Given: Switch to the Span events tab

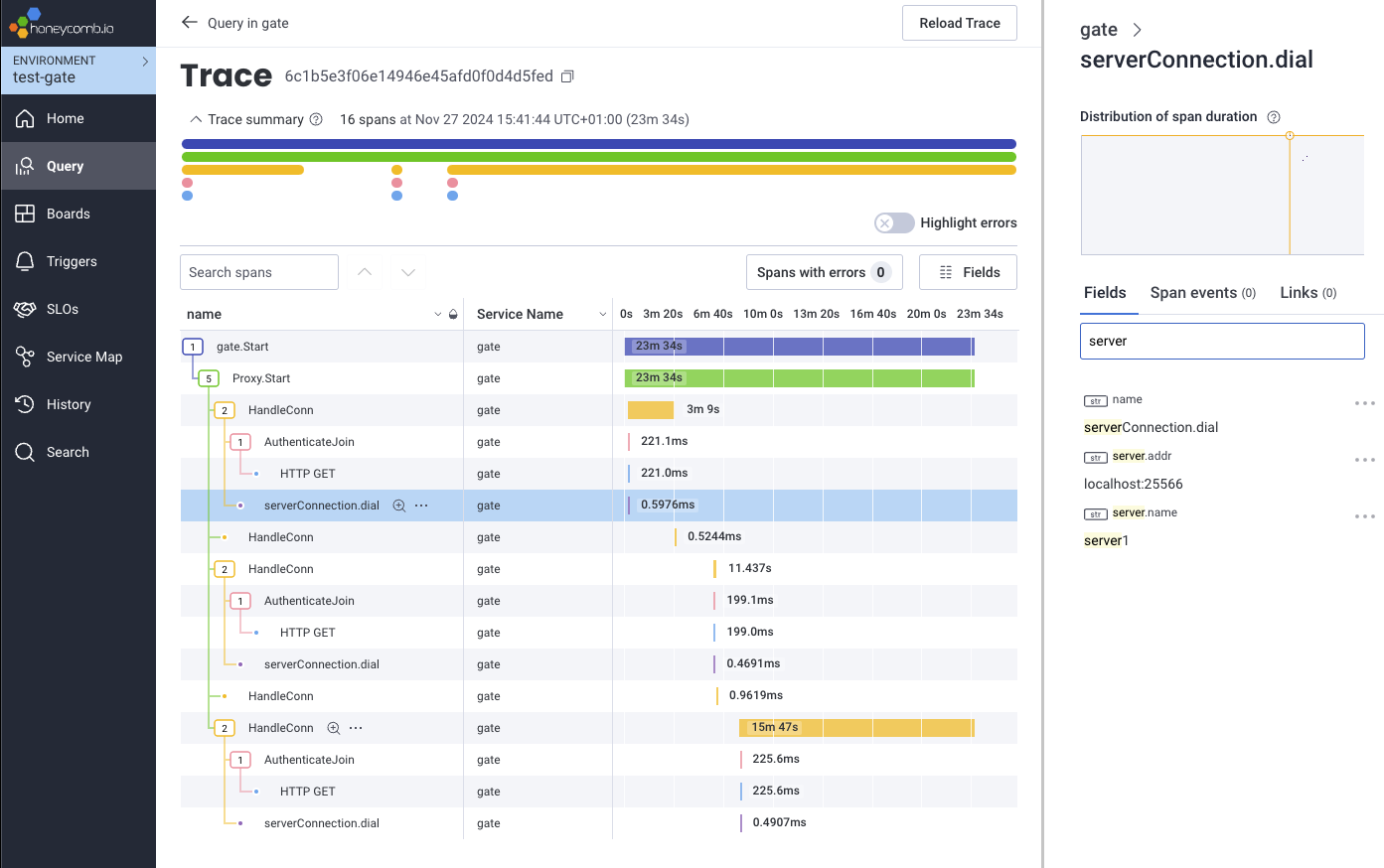Looking at the screenshot, I should pyautogui.click(x=1202, y=293).
